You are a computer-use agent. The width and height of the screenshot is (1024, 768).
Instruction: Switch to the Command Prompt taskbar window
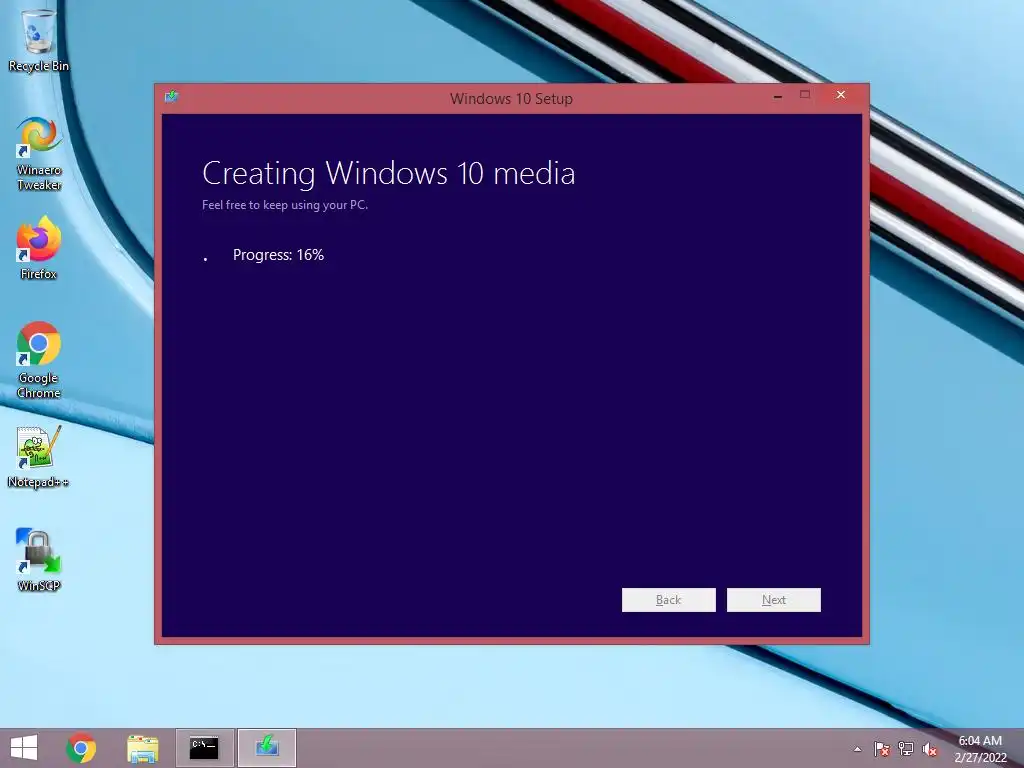pyautogui.click(x=204, y=748)
